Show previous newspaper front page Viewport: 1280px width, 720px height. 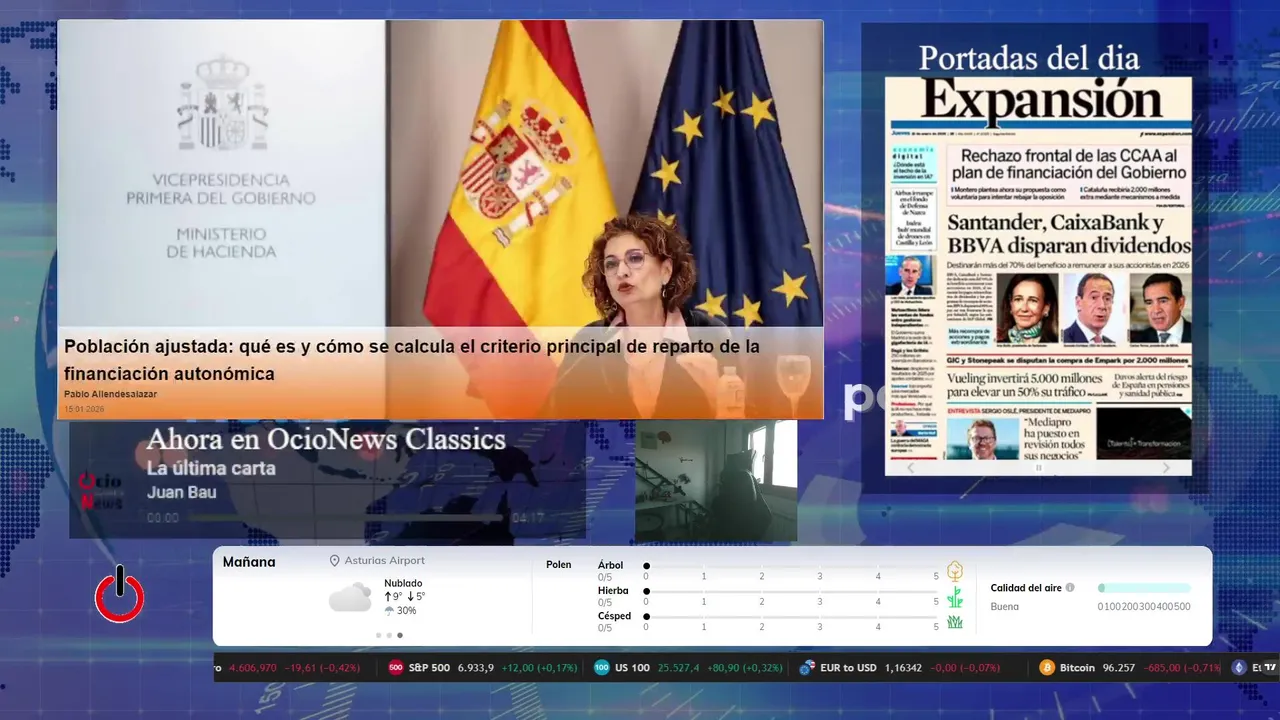click(x=910, y=467)
